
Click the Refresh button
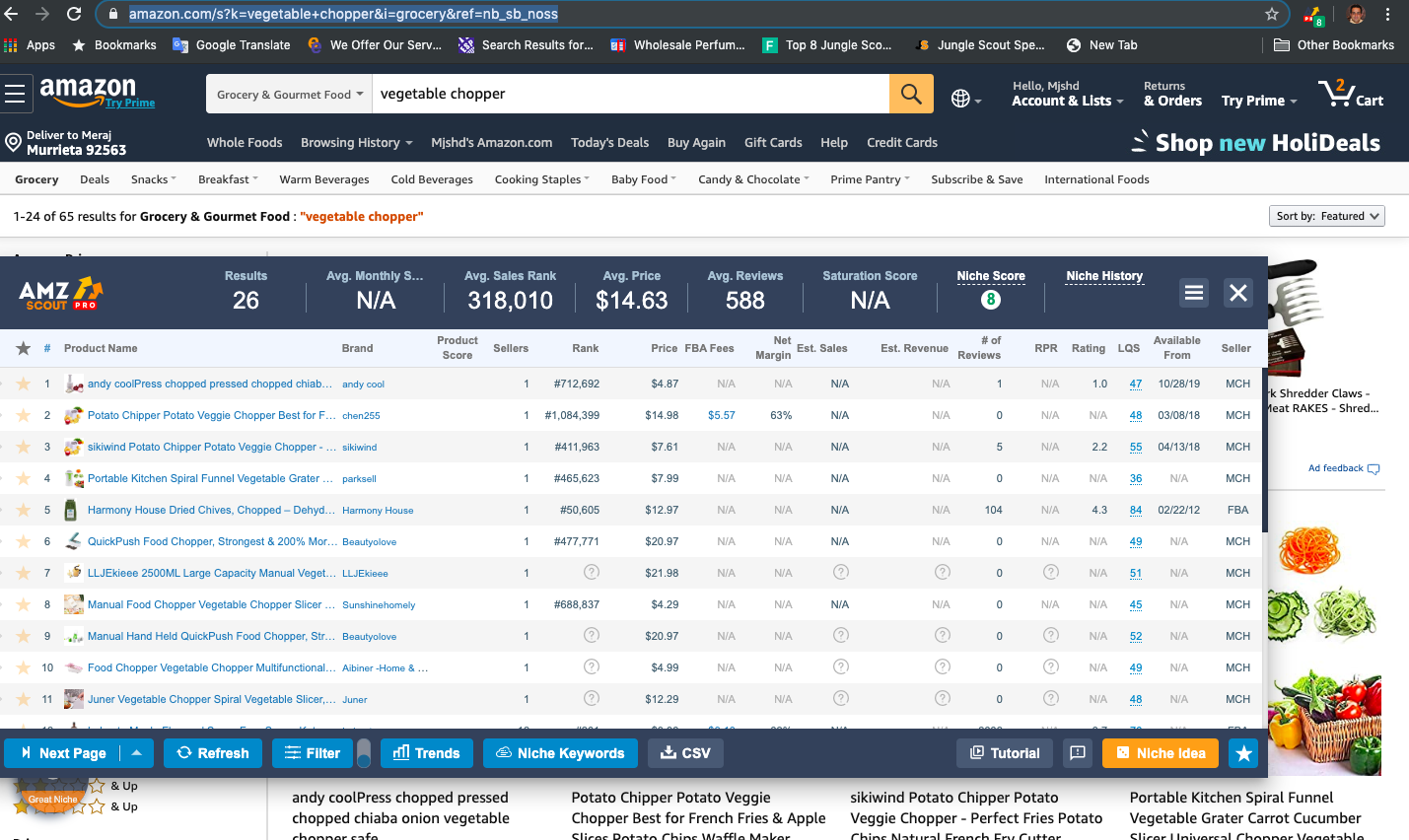(x=213, y=753)
